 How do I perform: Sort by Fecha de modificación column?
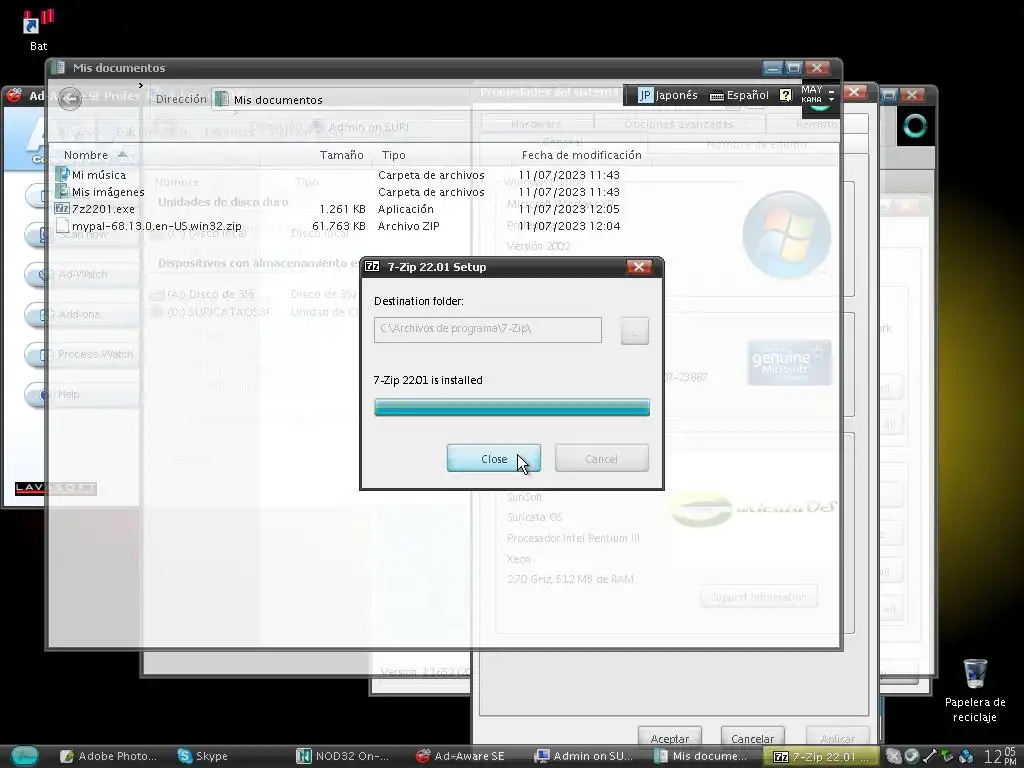pos(581,155)
